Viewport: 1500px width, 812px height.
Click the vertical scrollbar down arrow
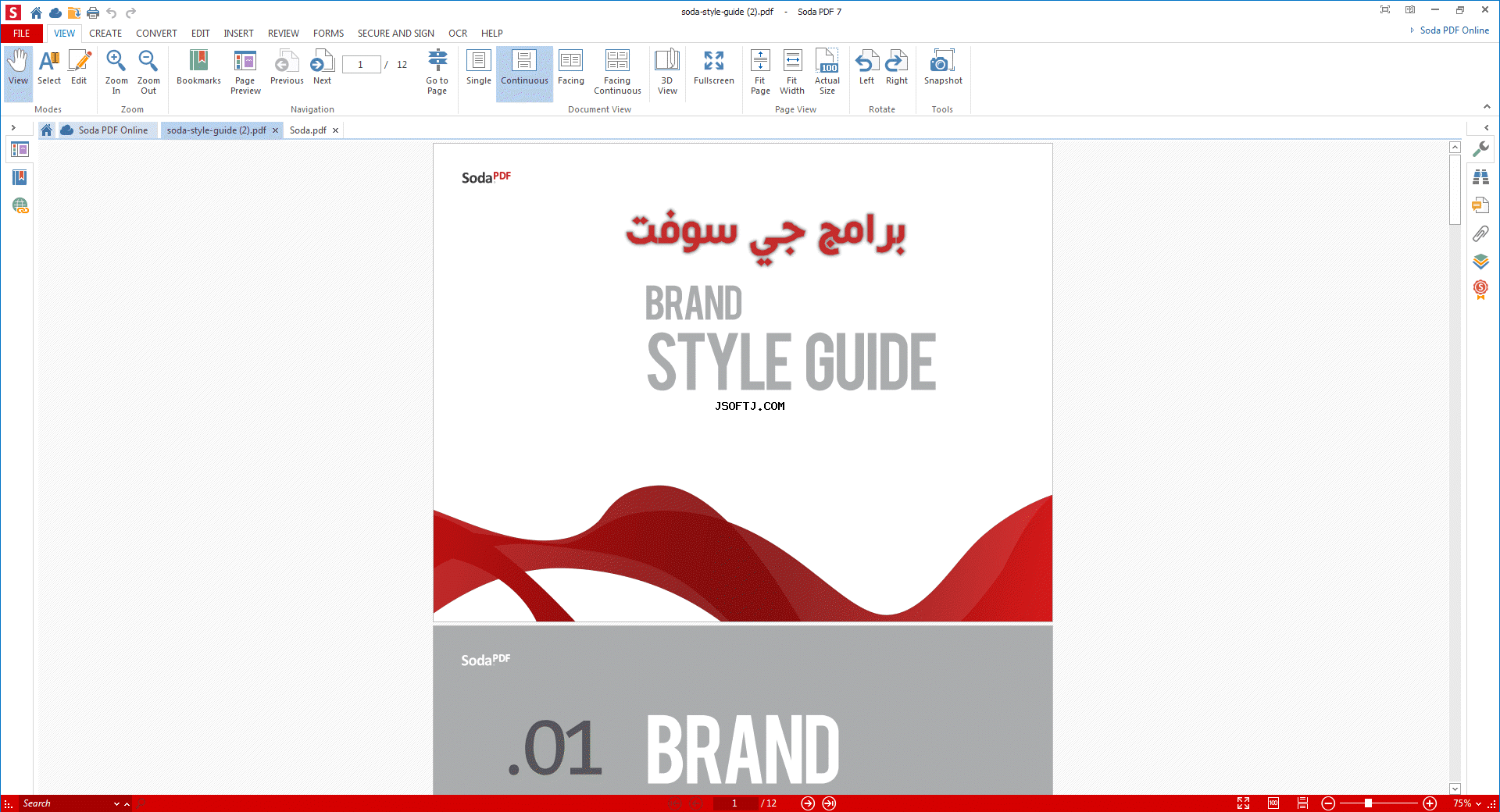pos(1455,789)
